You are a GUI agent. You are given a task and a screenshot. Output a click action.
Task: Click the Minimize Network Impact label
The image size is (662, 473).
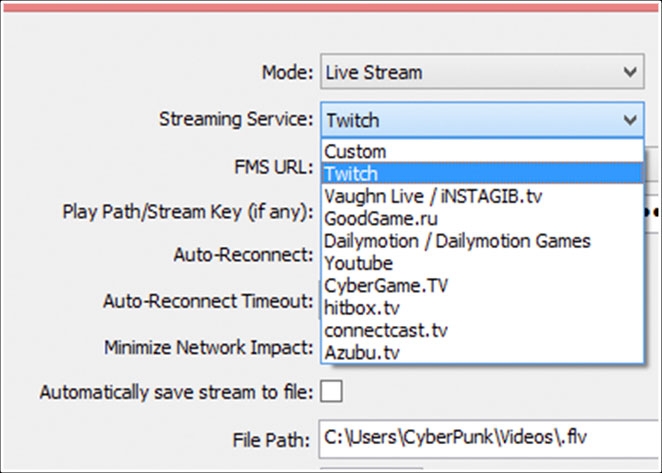(x=209, y=348)
